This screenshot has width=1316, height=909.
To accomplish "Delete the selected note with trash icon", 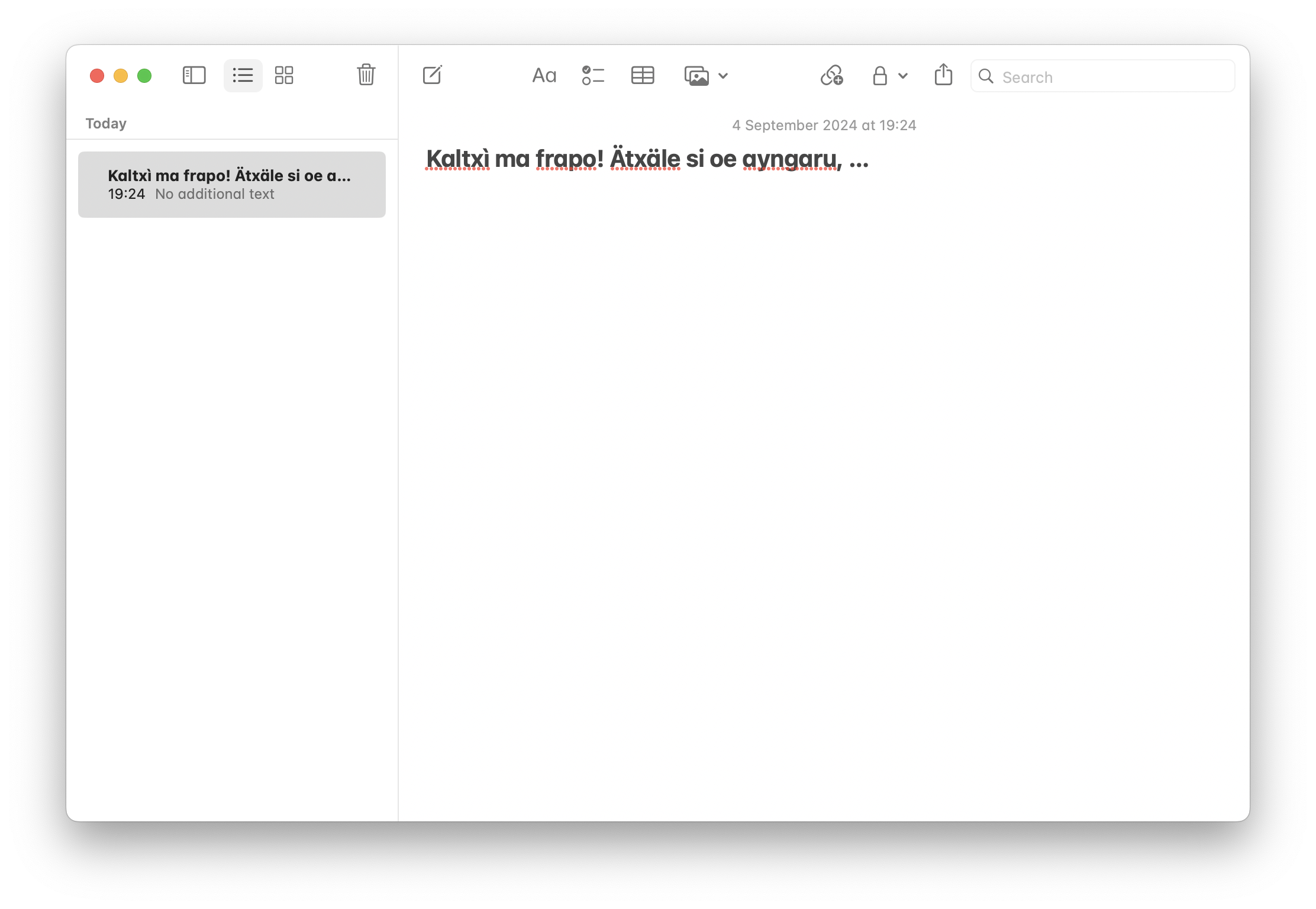I will pos(366,75).
